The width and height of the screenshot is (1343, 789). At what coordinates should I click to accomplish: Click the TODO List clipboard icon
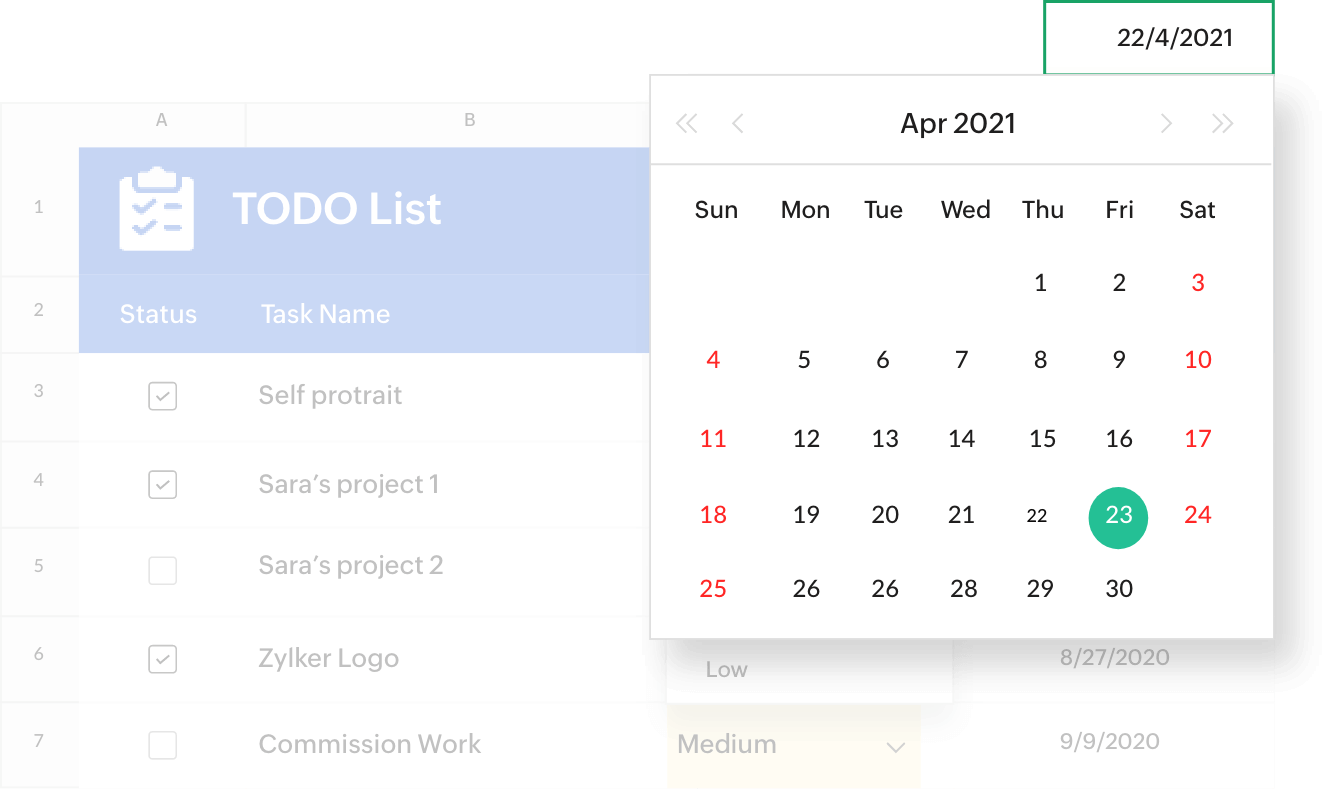[156, 209]
